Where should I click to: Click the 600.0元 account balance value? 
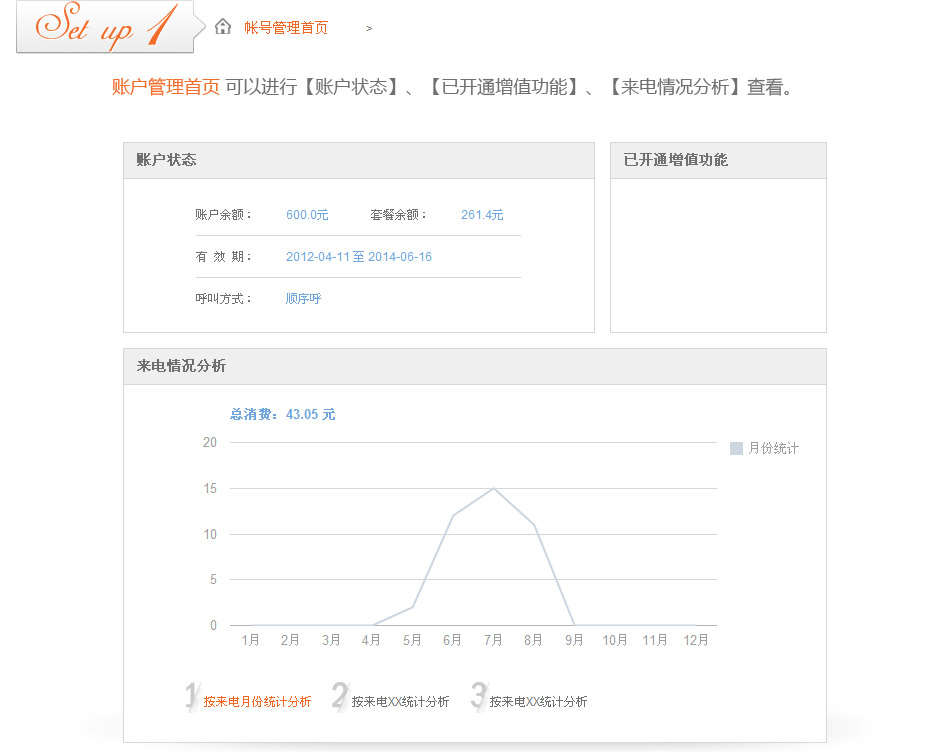coord(307,215)
